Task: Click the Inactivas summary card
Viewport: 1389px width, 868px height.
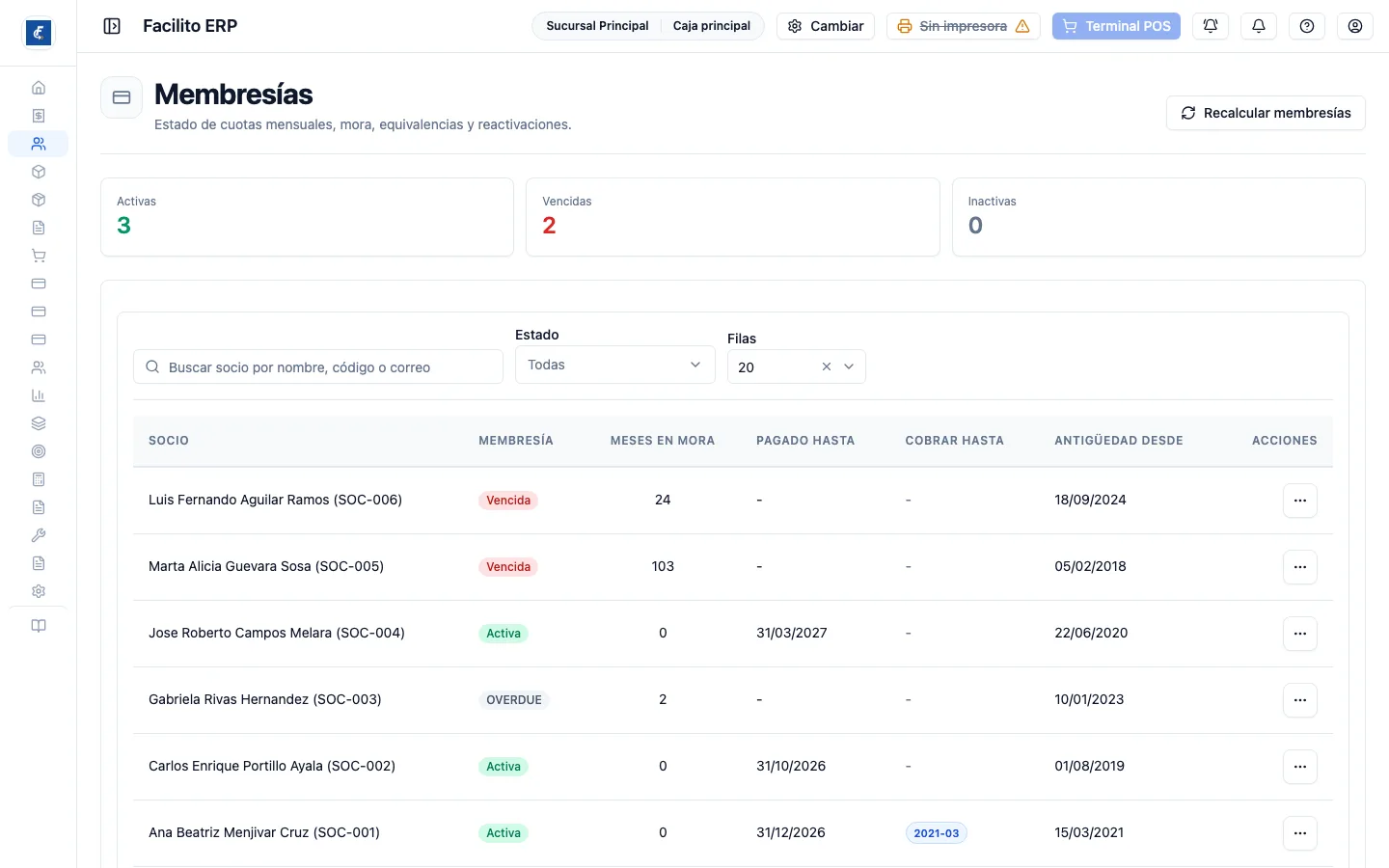Action: [x=1158, y=217]
